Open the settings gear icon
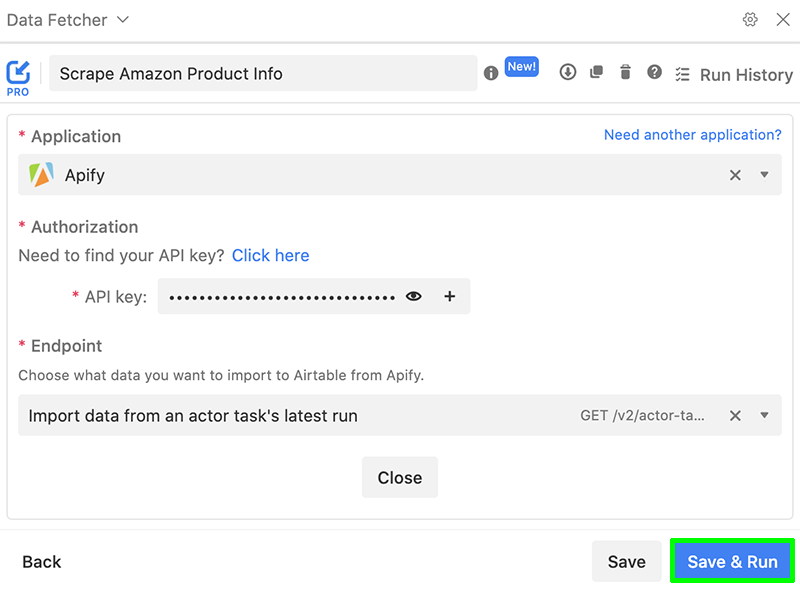 (749, 20)
